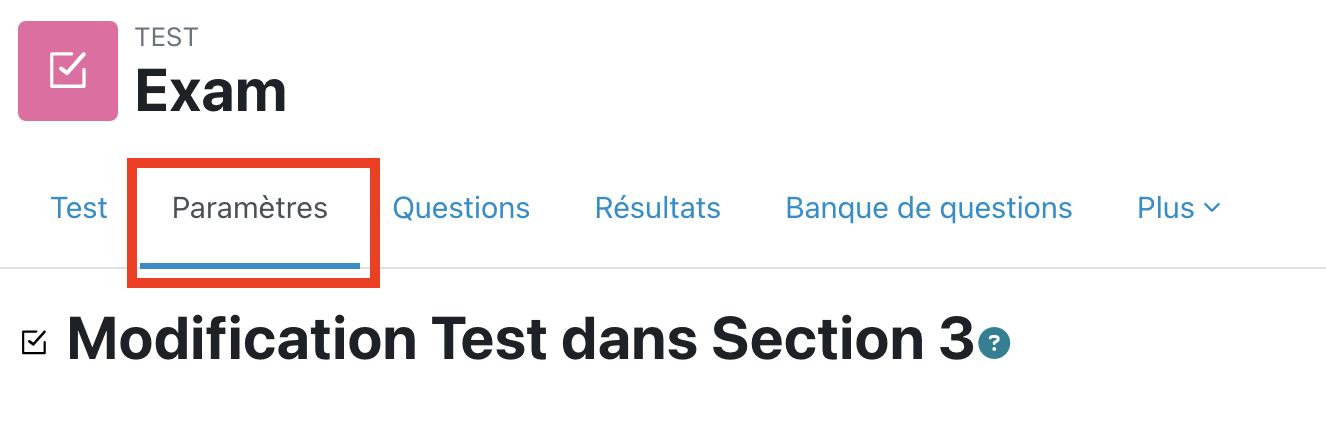This screenshot has height=430, width=1326.
Task: Click the blue underline below Paramètres
Action: click(x=250, y=265)
